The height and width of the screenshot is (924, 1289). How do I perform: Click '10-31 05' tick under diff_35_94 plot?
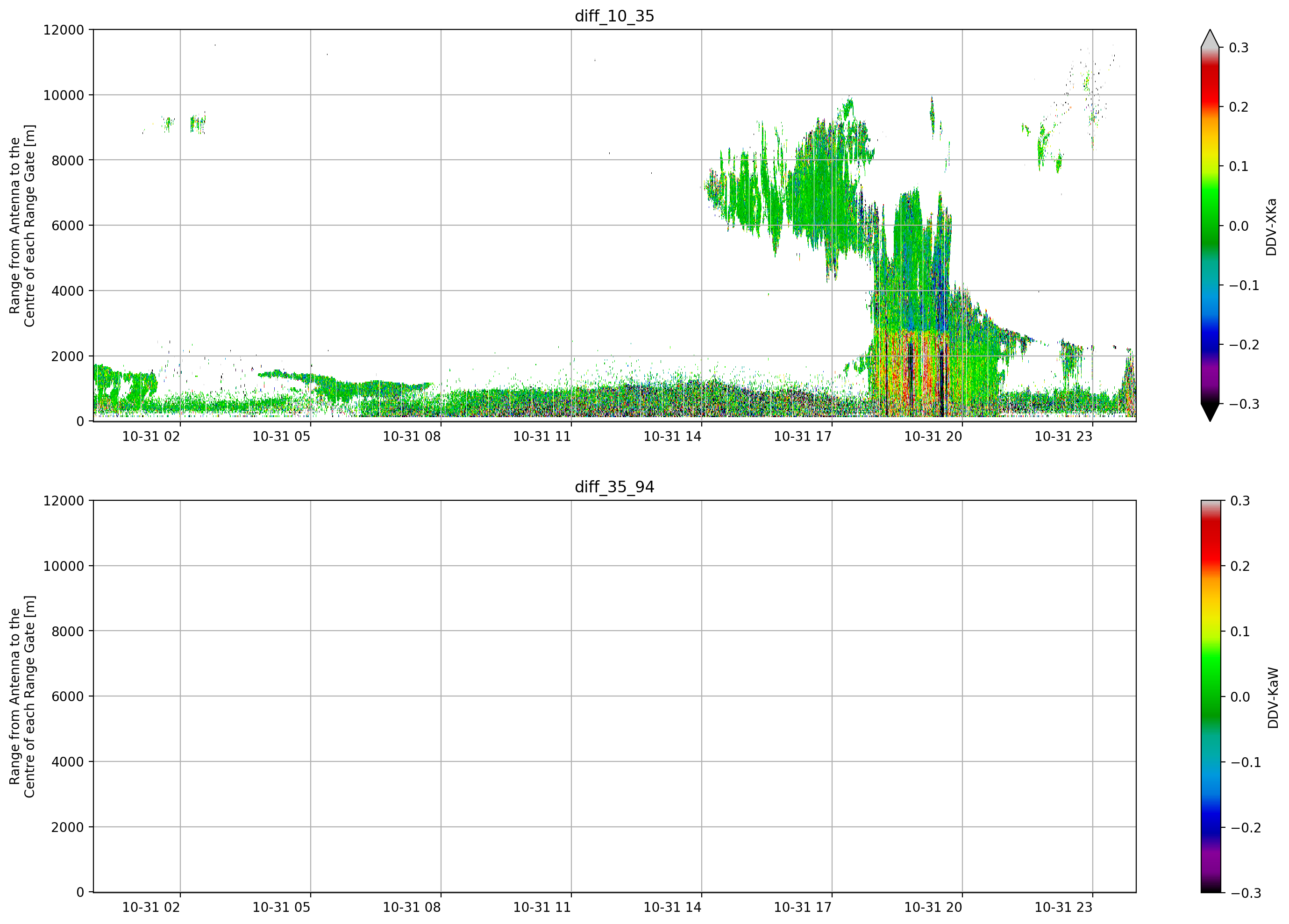(x=281, y=908)
